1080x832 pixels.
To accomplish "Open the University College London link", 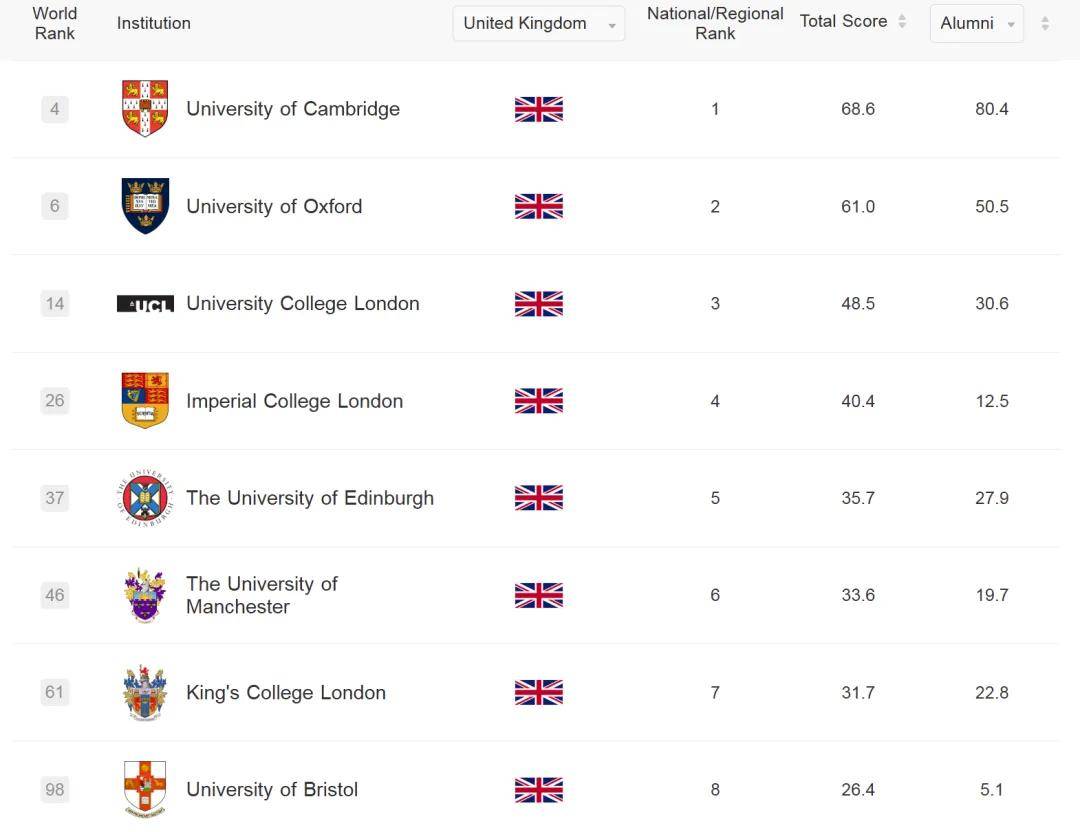I will 302,304.
